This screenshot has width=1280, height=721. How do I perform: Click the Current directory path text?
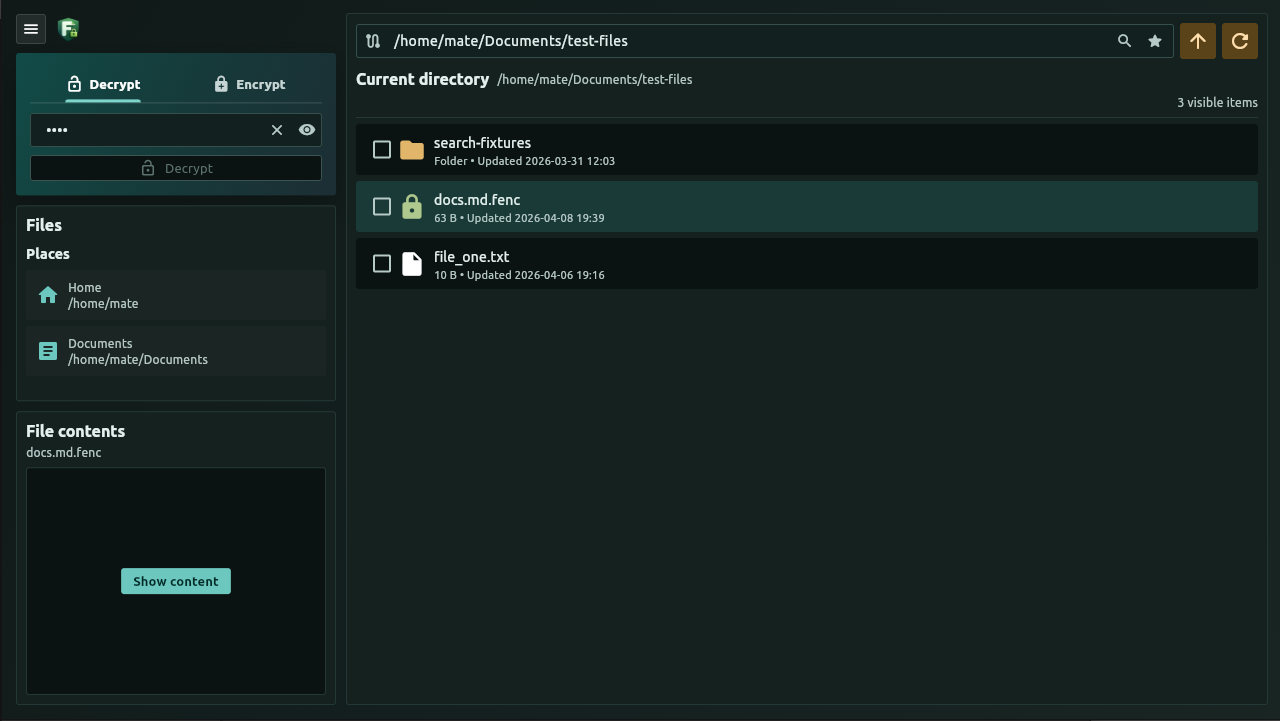[x=595, y=80]
